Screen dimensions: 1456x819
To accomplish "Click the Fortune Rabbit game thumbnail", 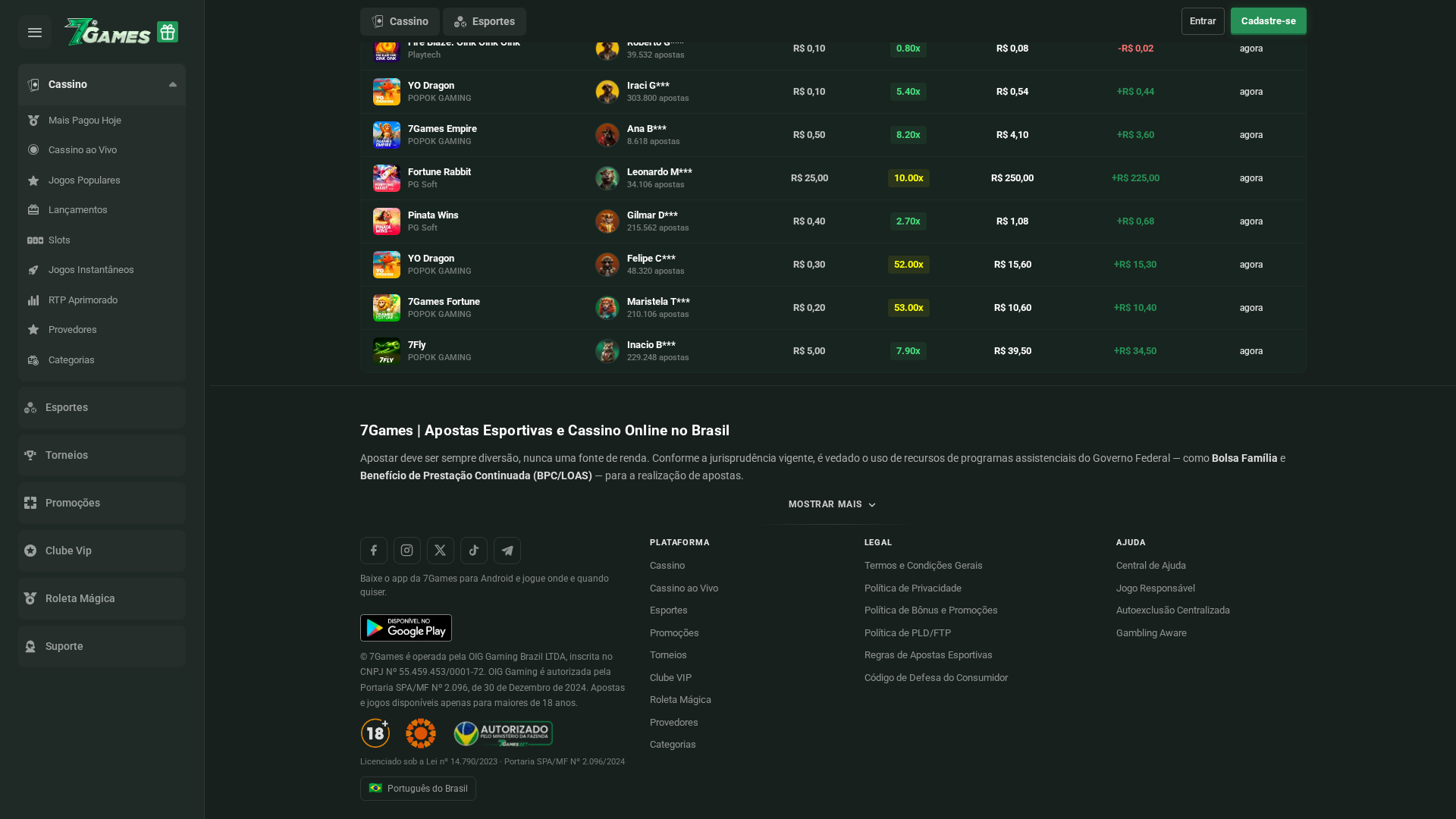I will tap(387, 178).
